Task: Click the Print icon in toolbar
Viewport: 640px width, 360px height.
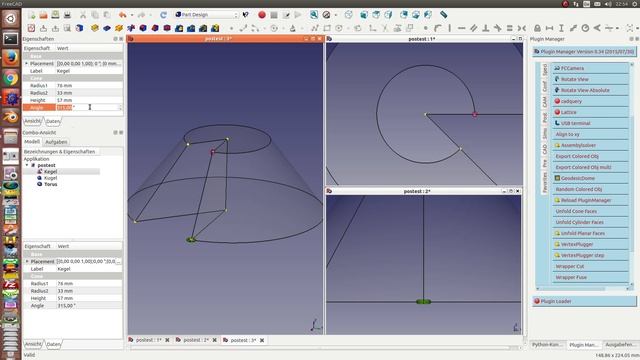Action: [67, 15]
